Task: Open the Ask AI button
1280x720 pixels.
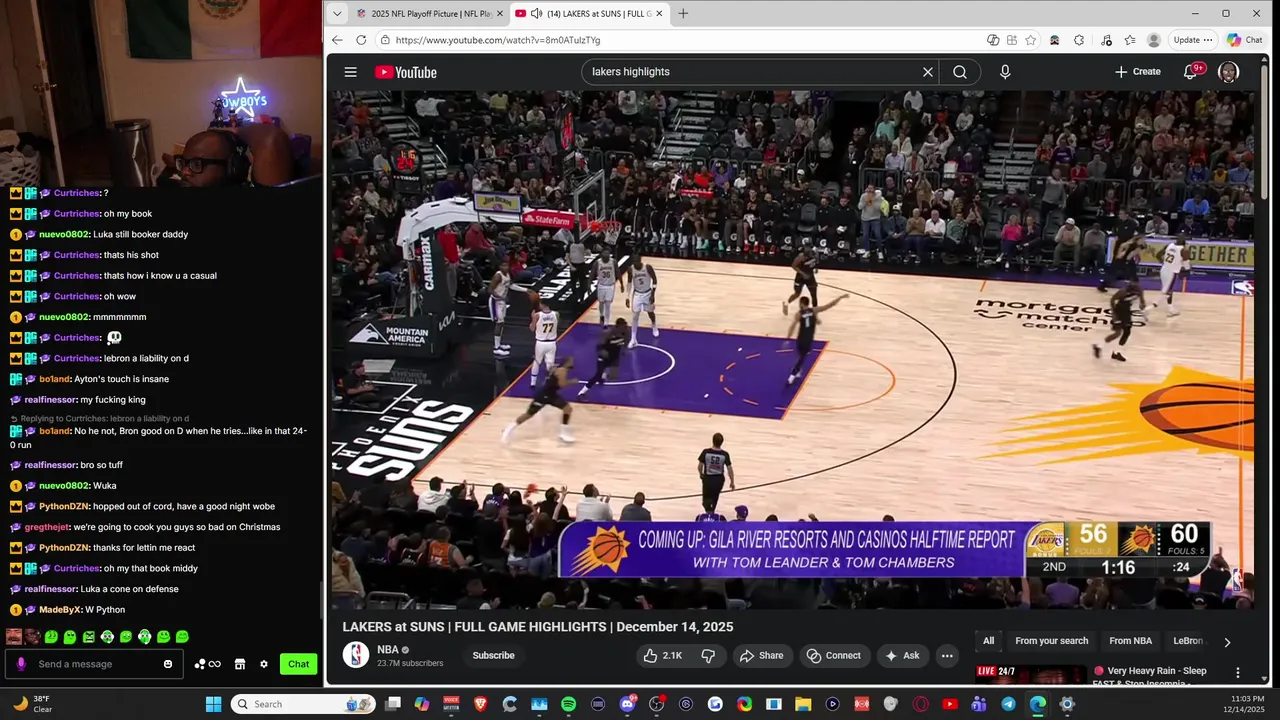Action: coord(902,656)
